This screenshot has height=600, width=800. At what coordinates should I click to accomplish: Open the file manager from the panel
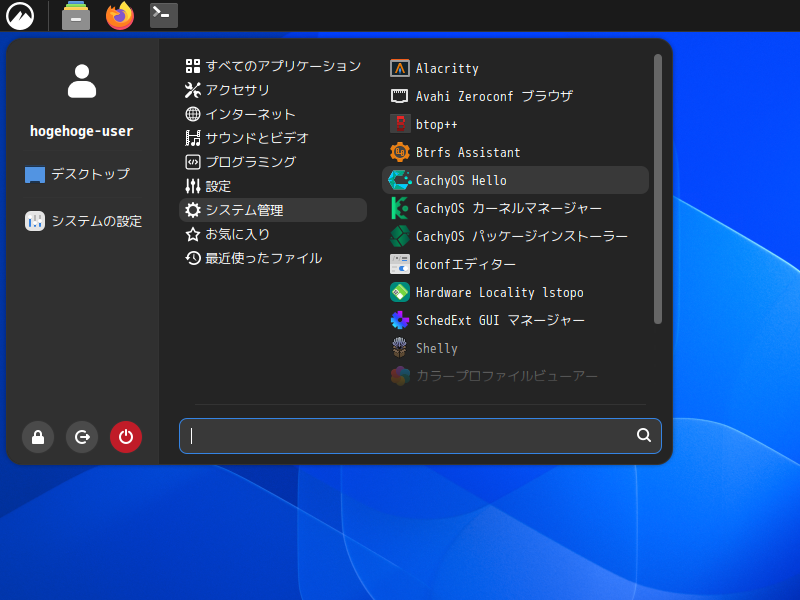(76, 15)
